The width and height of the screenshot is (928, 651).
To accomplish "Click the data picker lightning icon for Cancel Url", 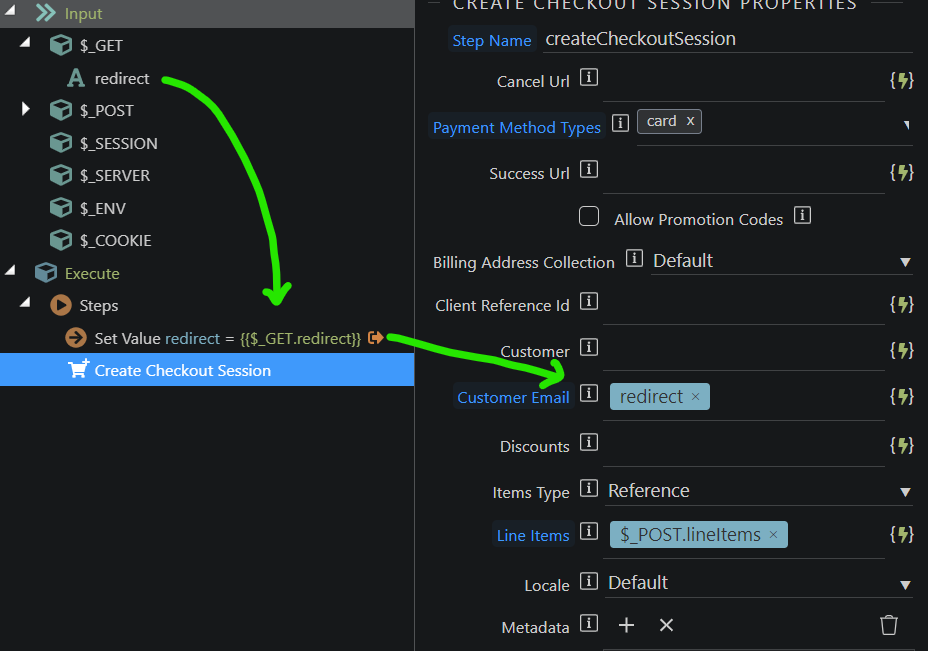I will pyautogui.click(x=902, y=81).
